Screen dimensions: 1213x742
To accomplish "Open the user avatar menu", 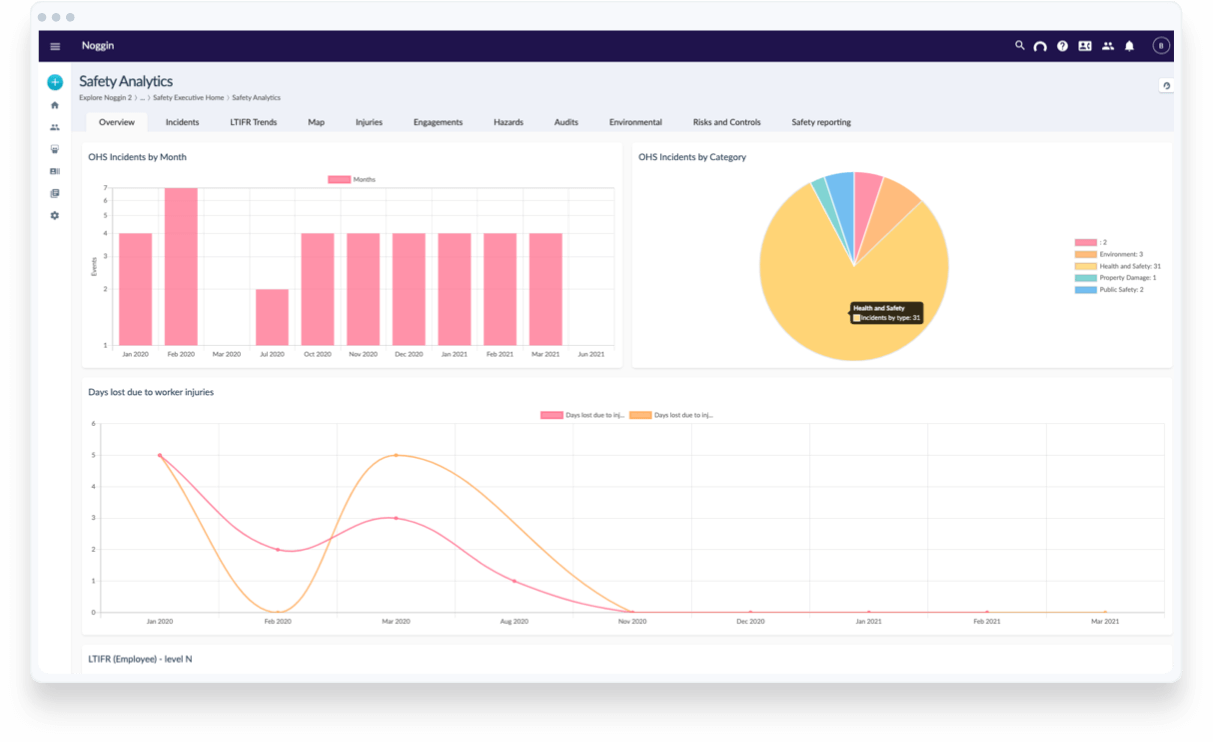I will click(x=1160, y=46).
